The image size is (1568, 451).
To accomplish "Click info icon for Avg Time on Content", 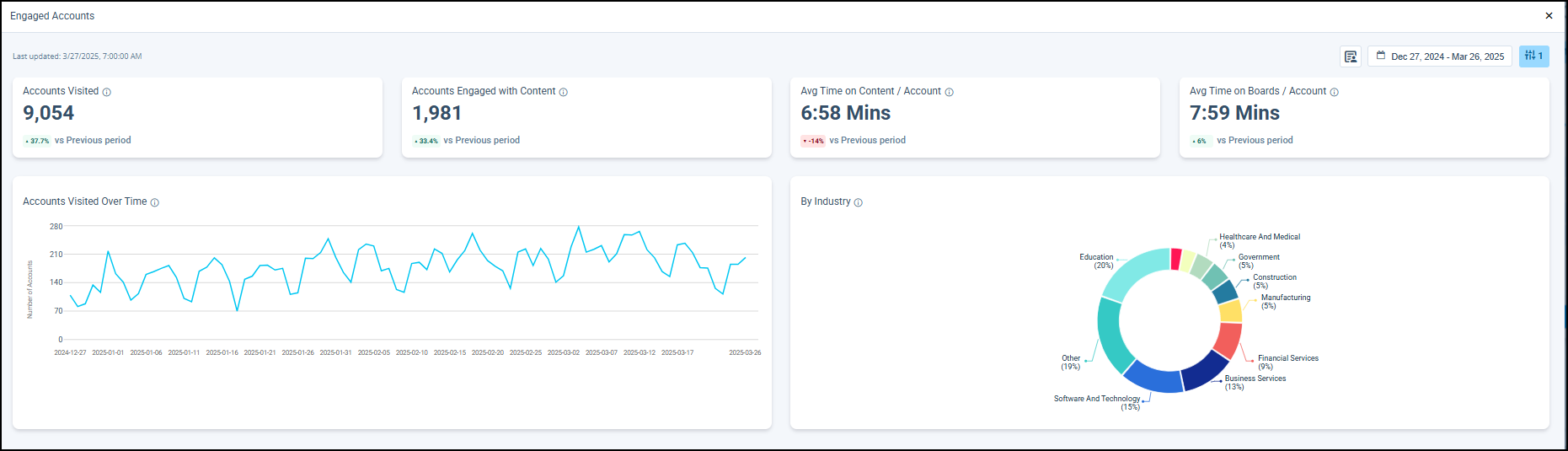I will pyautogui.click(x=950, y=92).
